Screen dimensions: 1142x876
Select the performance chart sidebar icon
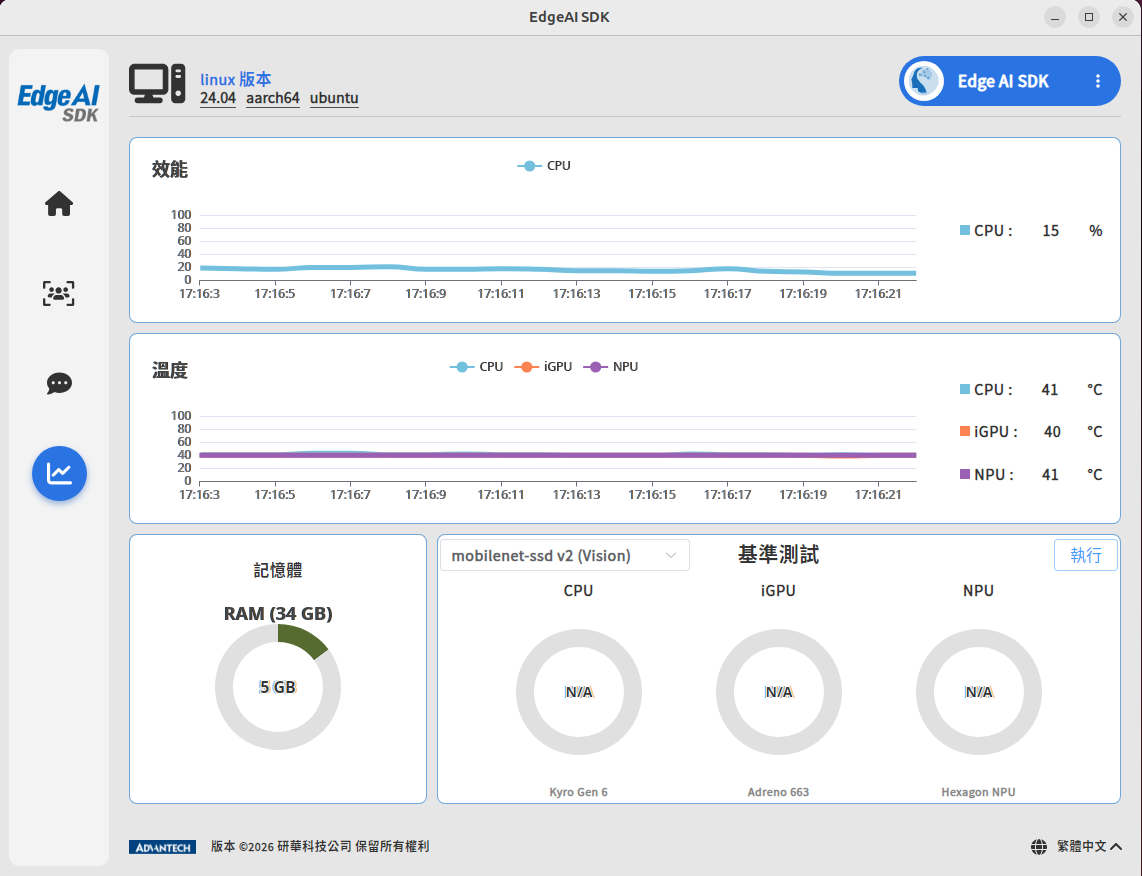click(x=59, y=473)
